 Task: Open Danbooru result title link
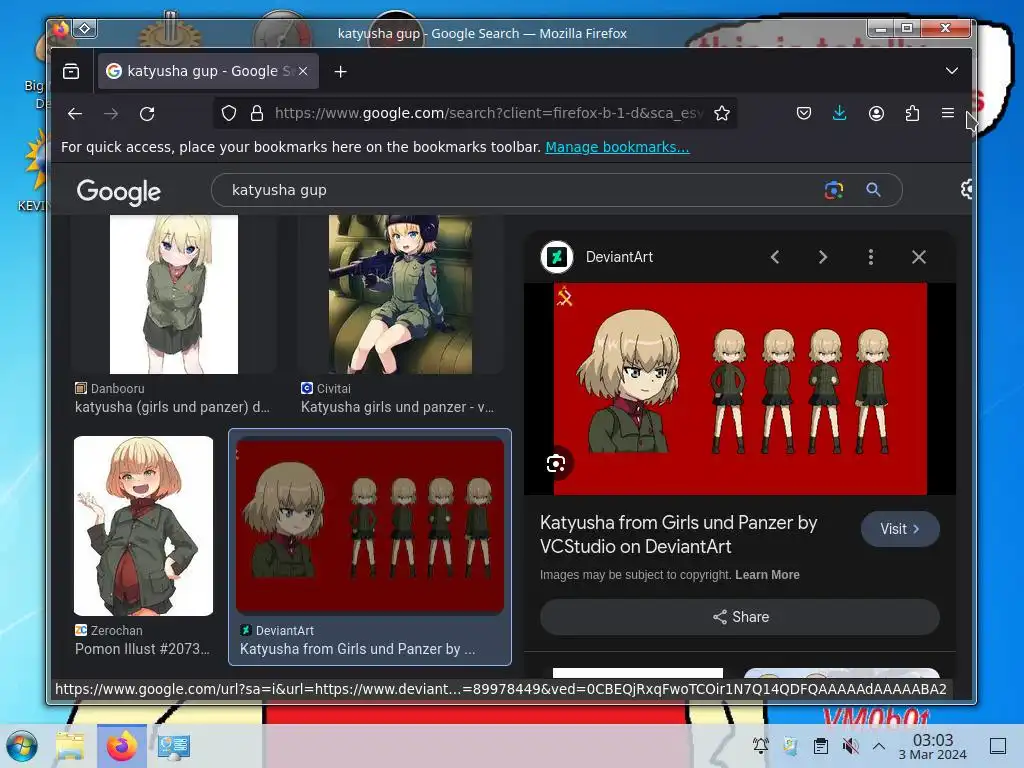[172, 407]
